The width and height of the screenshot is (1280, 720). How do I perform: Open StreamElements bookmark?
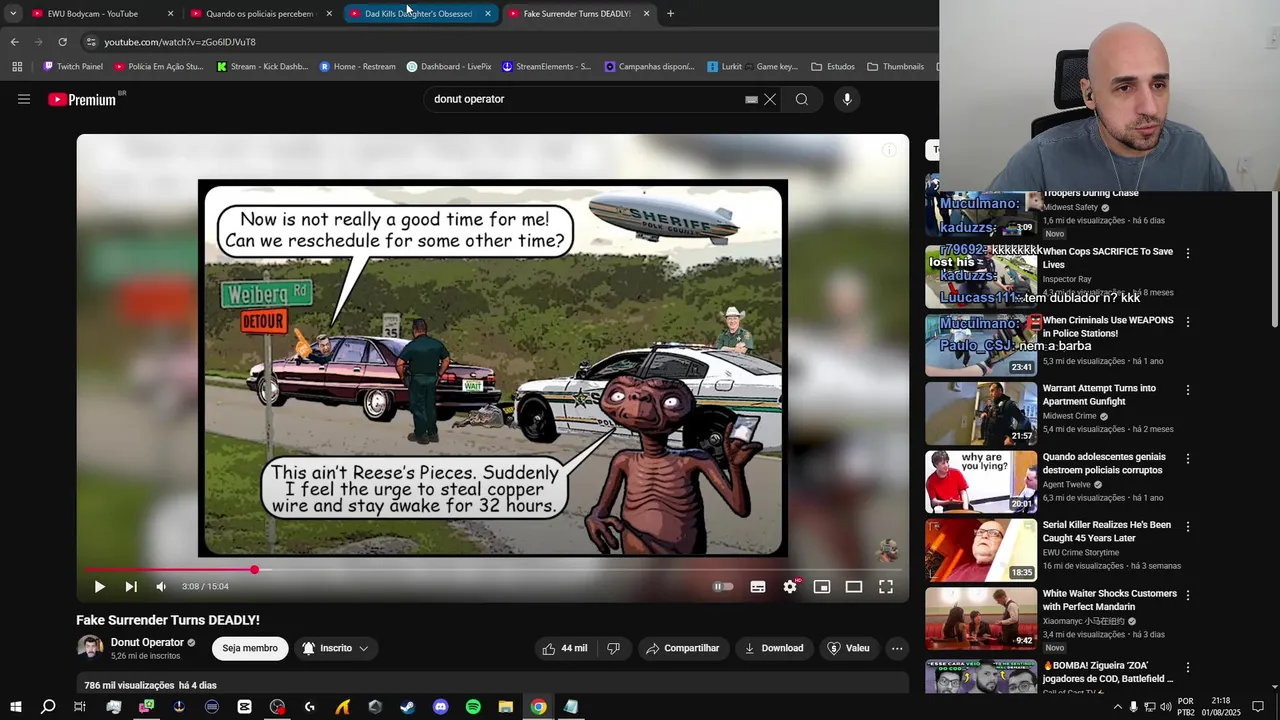[x=546, y=67]
